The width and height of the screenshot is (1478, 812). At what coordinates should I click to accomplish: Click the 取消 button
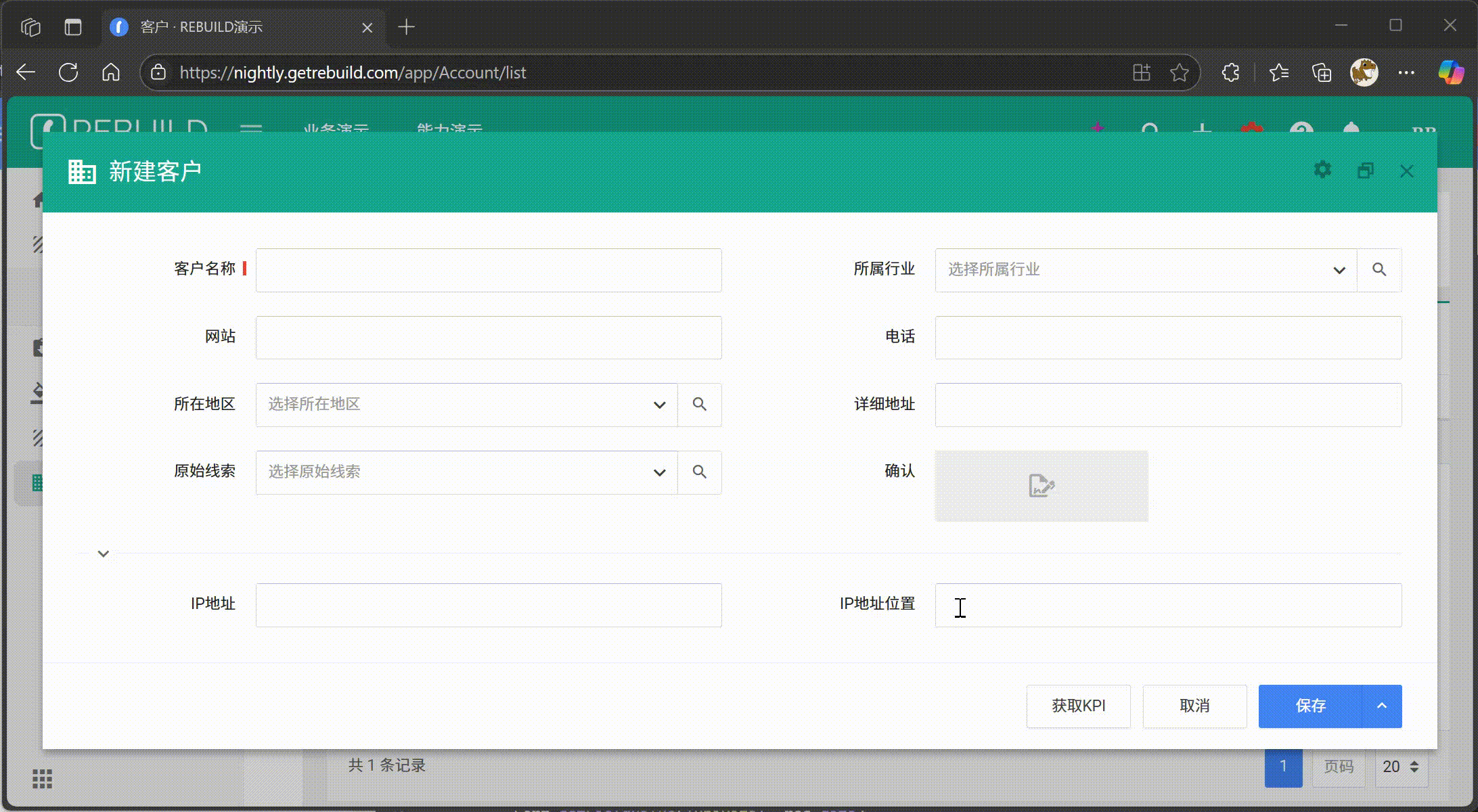pos(1194,706)
